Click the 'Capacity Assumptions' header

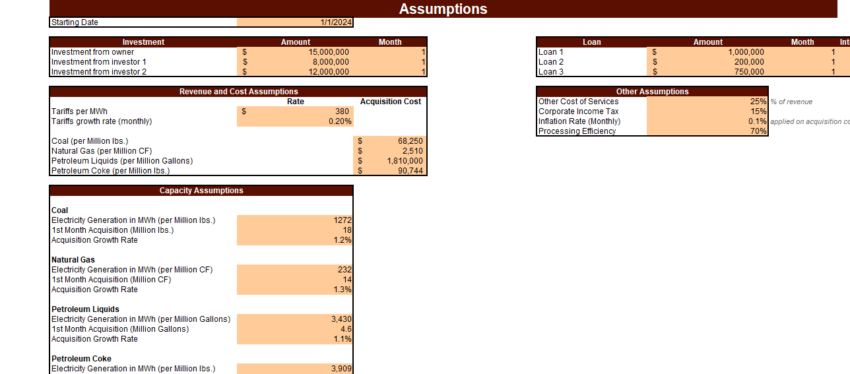pos(201,190)
